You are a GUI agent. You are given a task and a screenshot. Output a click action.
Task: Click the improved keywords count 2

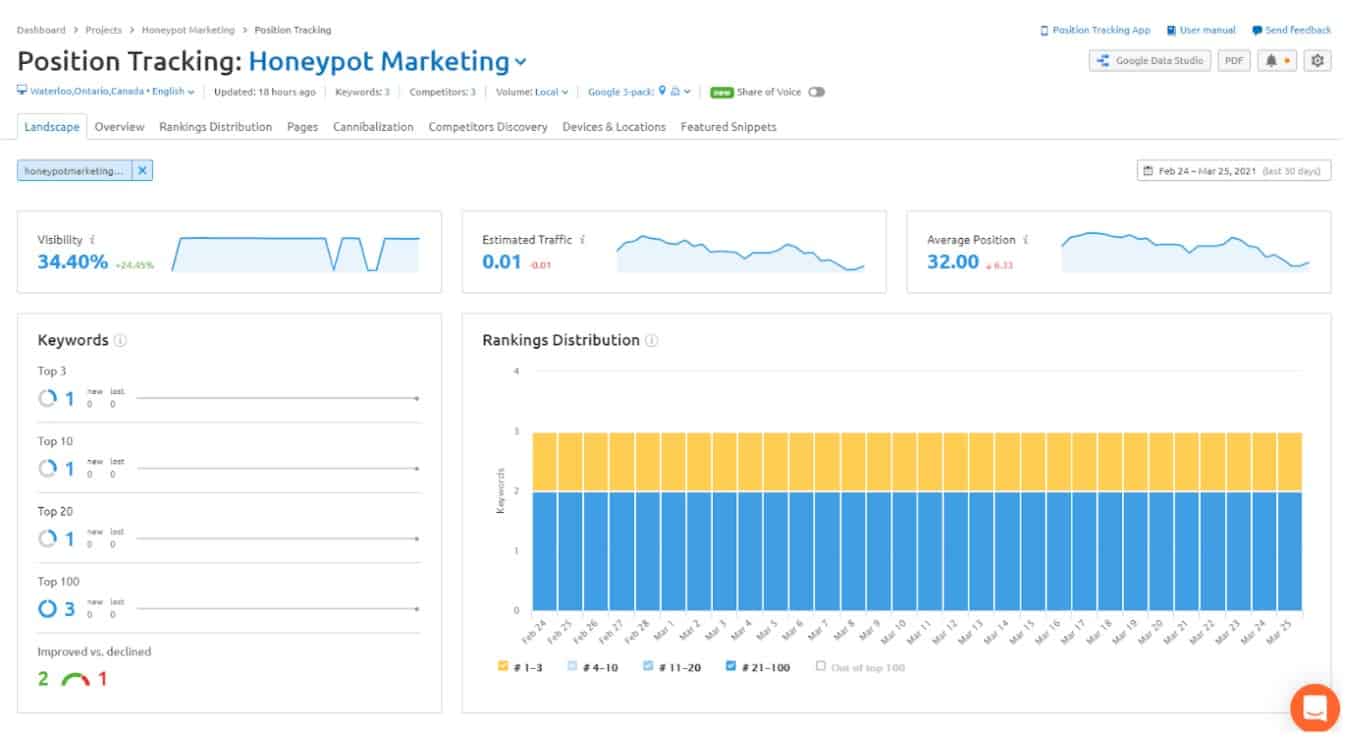pyautogui.click(x=43, y=679)
